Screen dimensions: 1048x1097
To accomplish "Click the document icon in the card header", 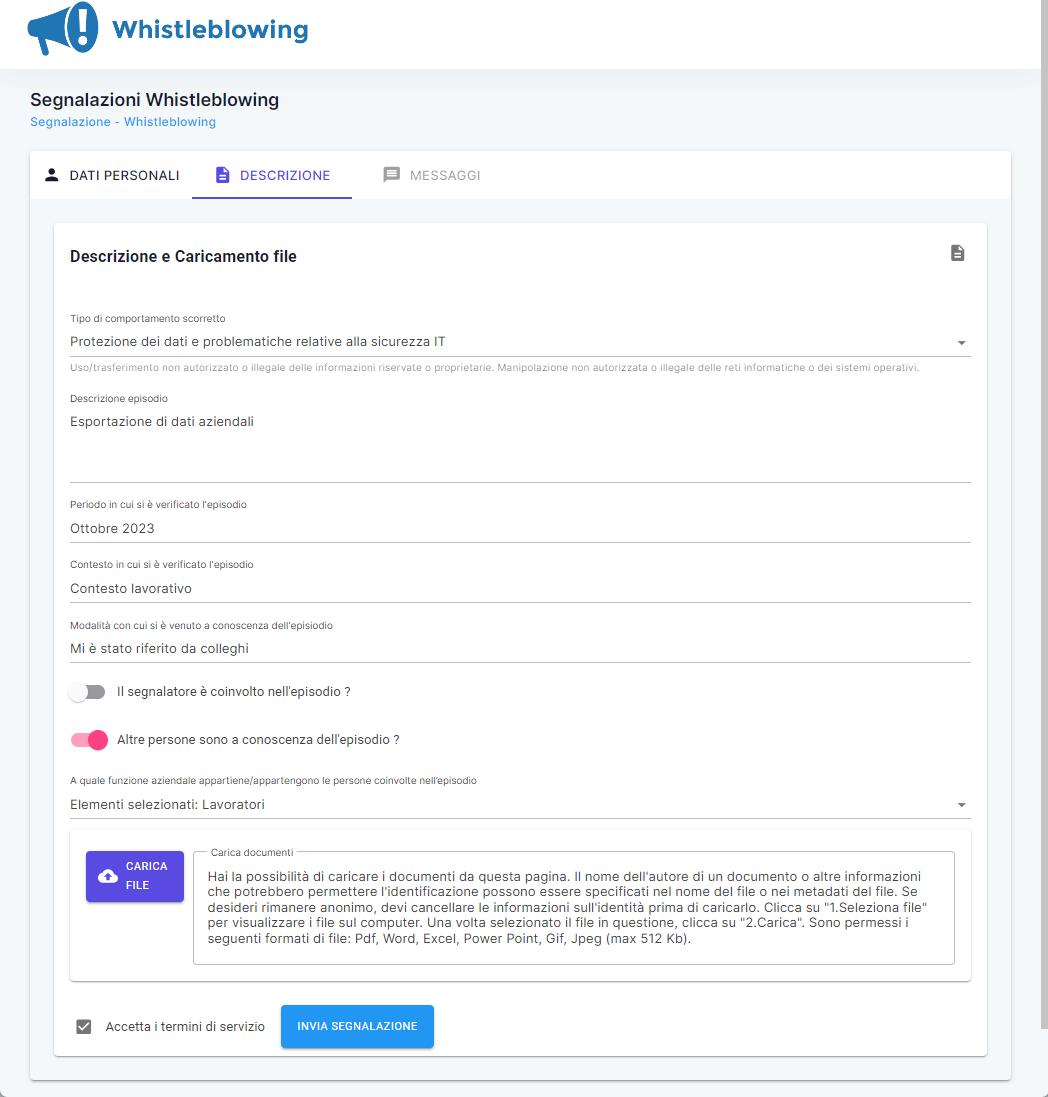I will click(x=957, y=253).
